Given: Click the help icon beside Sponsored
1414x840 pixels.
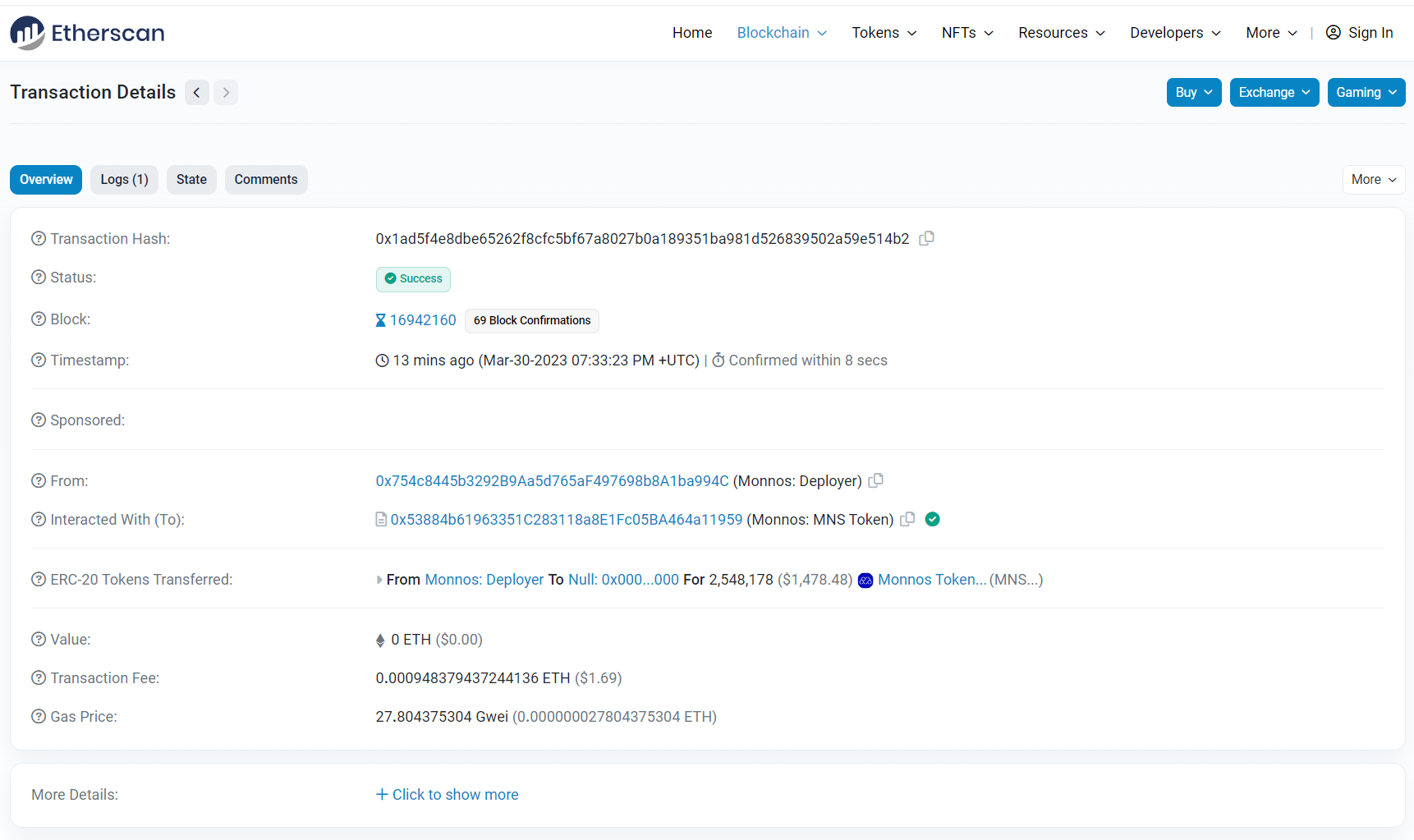Looking at the screenshot, I should (39, 420).
